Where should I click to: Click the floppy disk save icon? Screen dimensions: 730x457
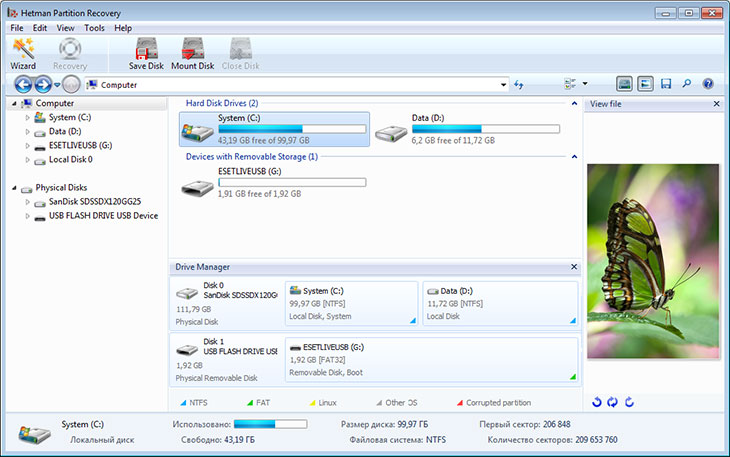pyautogui.click(x=666, y=85)
